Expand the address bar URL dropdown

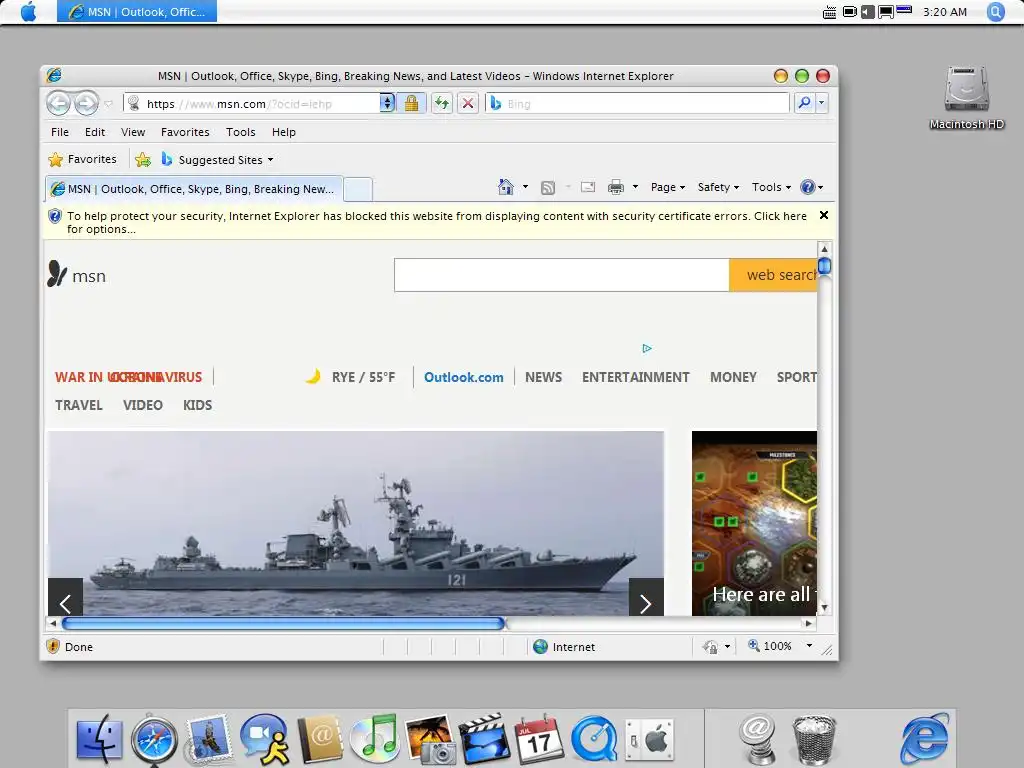(x=387, y=103)
